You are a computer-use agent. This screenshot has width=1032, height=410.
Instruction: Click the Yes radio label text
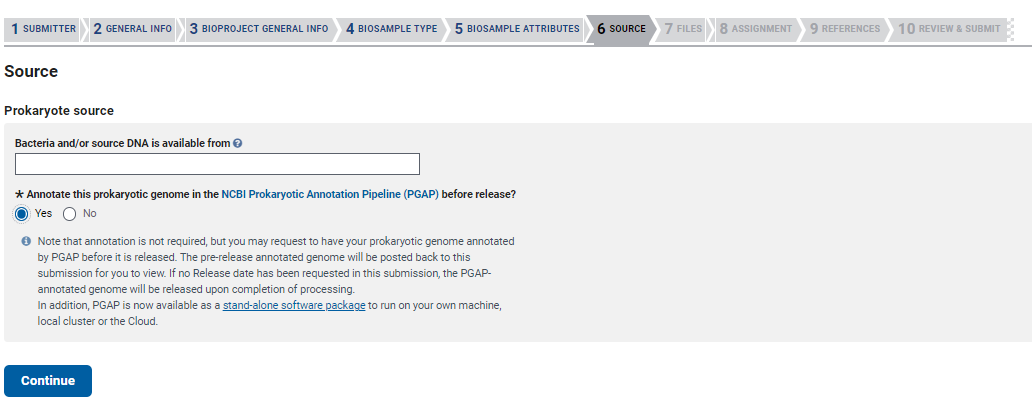pos(43,214)
